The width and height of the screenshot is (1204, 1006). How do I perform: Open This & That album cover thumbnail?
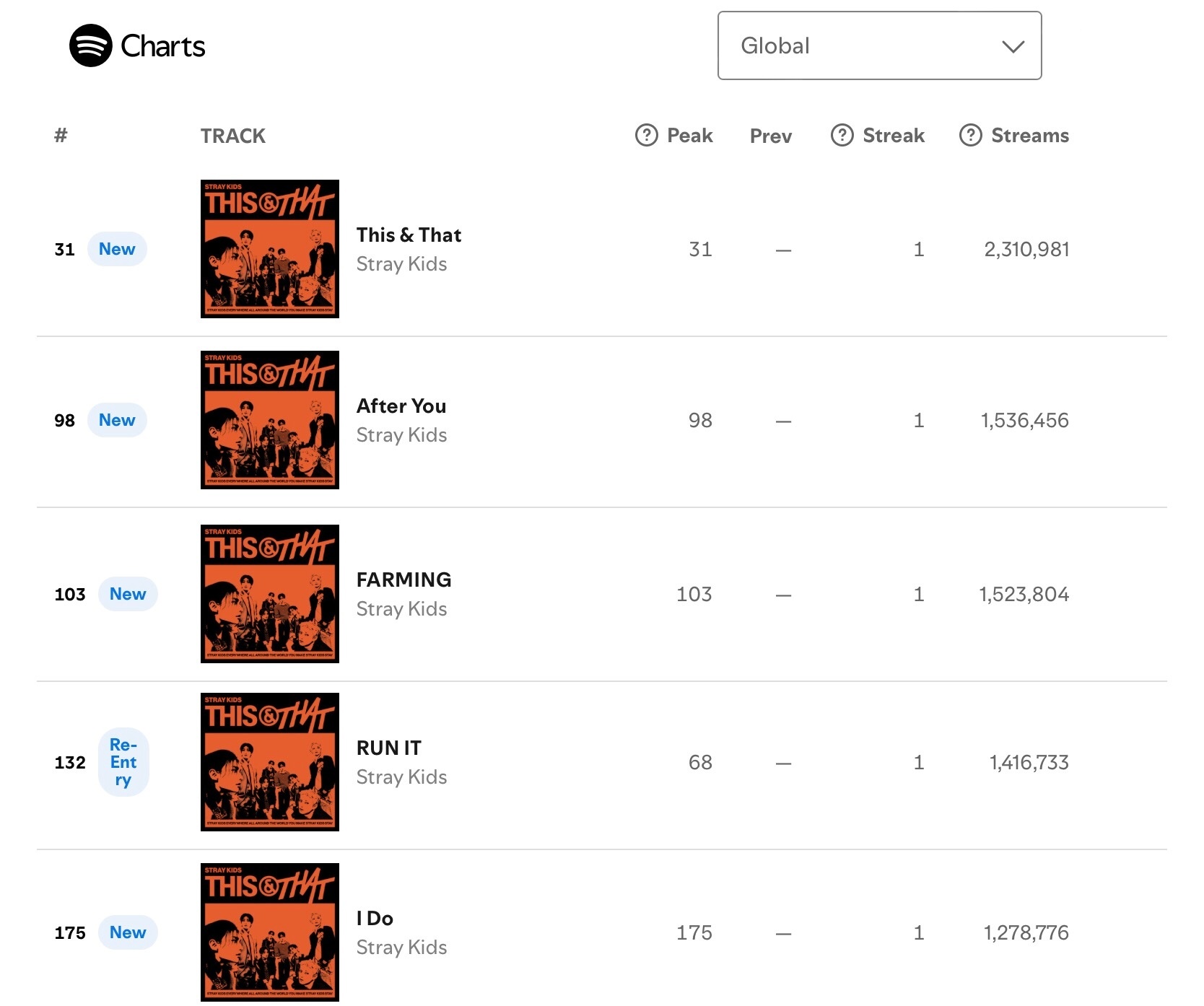coord(270,249)
